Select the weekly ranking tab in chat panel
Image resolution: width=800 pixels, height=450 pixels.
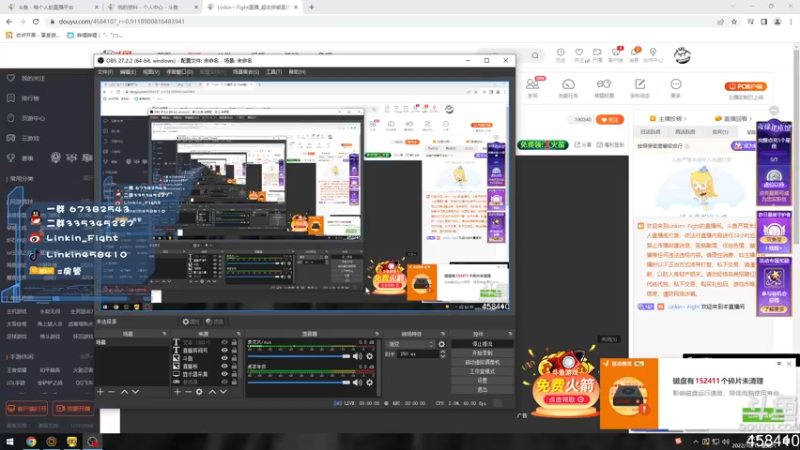tap(685, 132)
